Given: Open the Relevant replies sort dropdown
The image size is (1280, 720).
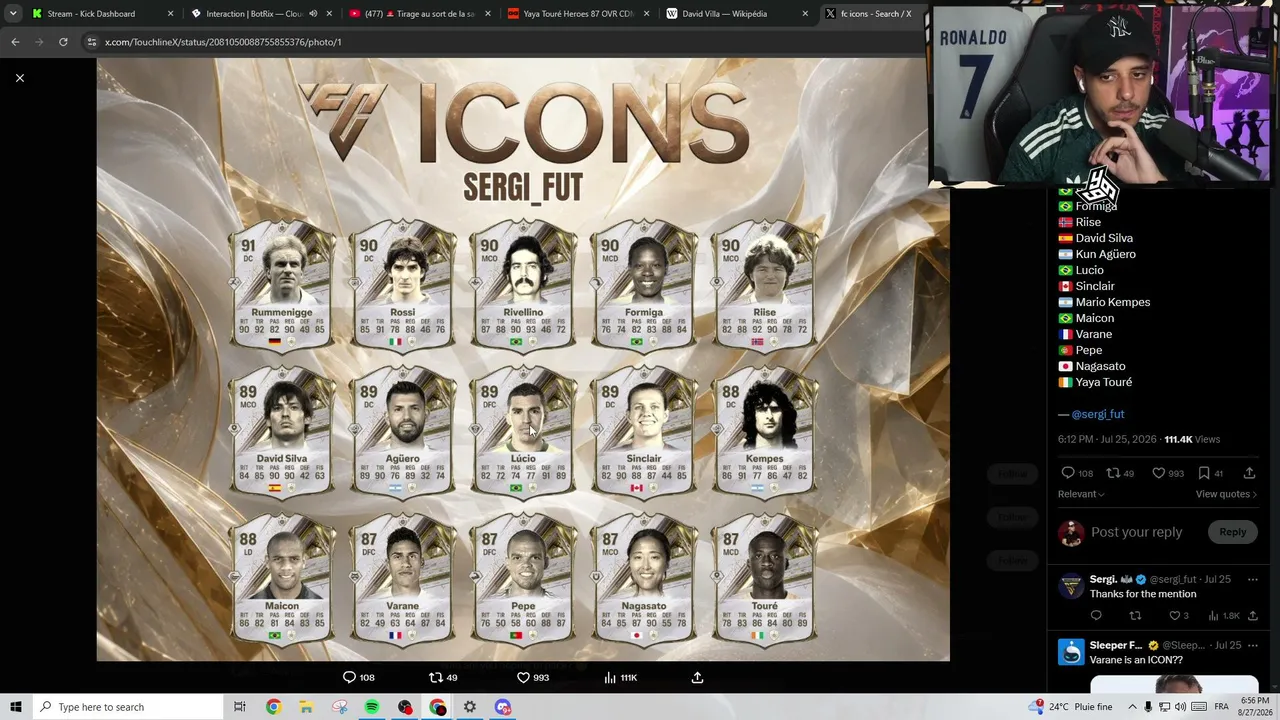Looking at the screenshot, I should click(1081, 494).
